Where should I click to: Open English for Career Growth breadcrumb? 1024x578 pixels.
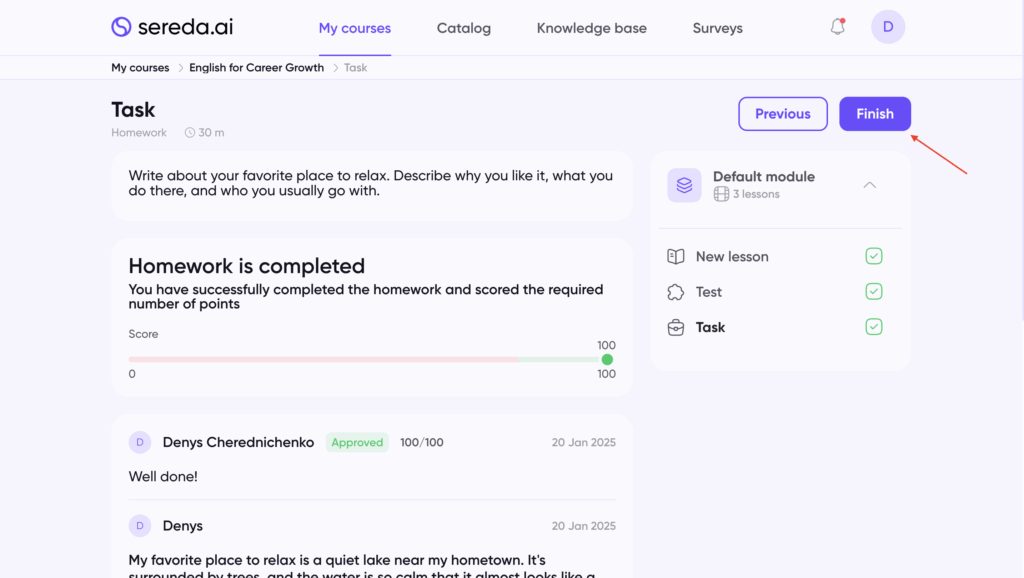pos(257,68)
